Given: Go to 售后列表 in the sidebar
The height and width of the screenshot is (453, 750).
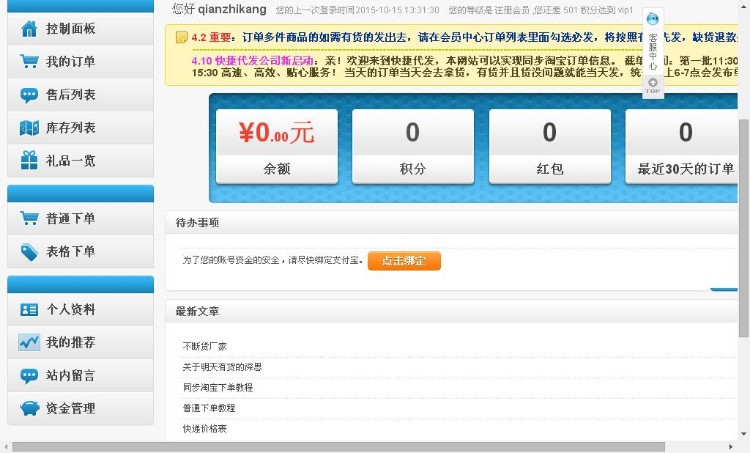Looking at the screenshot, I should point(80,95).
